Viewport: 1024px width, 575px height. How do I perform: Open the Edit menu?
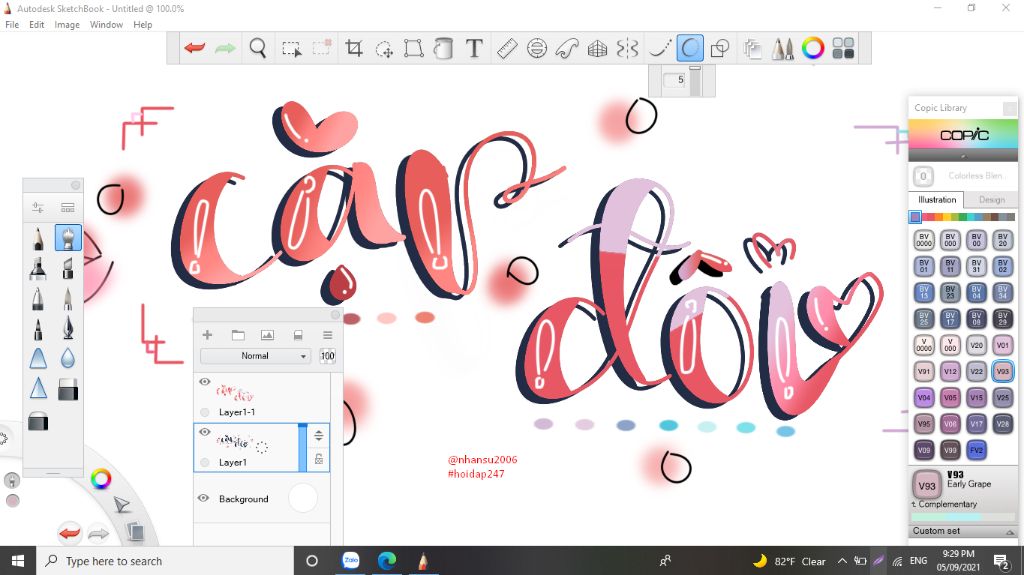[37, 25]
